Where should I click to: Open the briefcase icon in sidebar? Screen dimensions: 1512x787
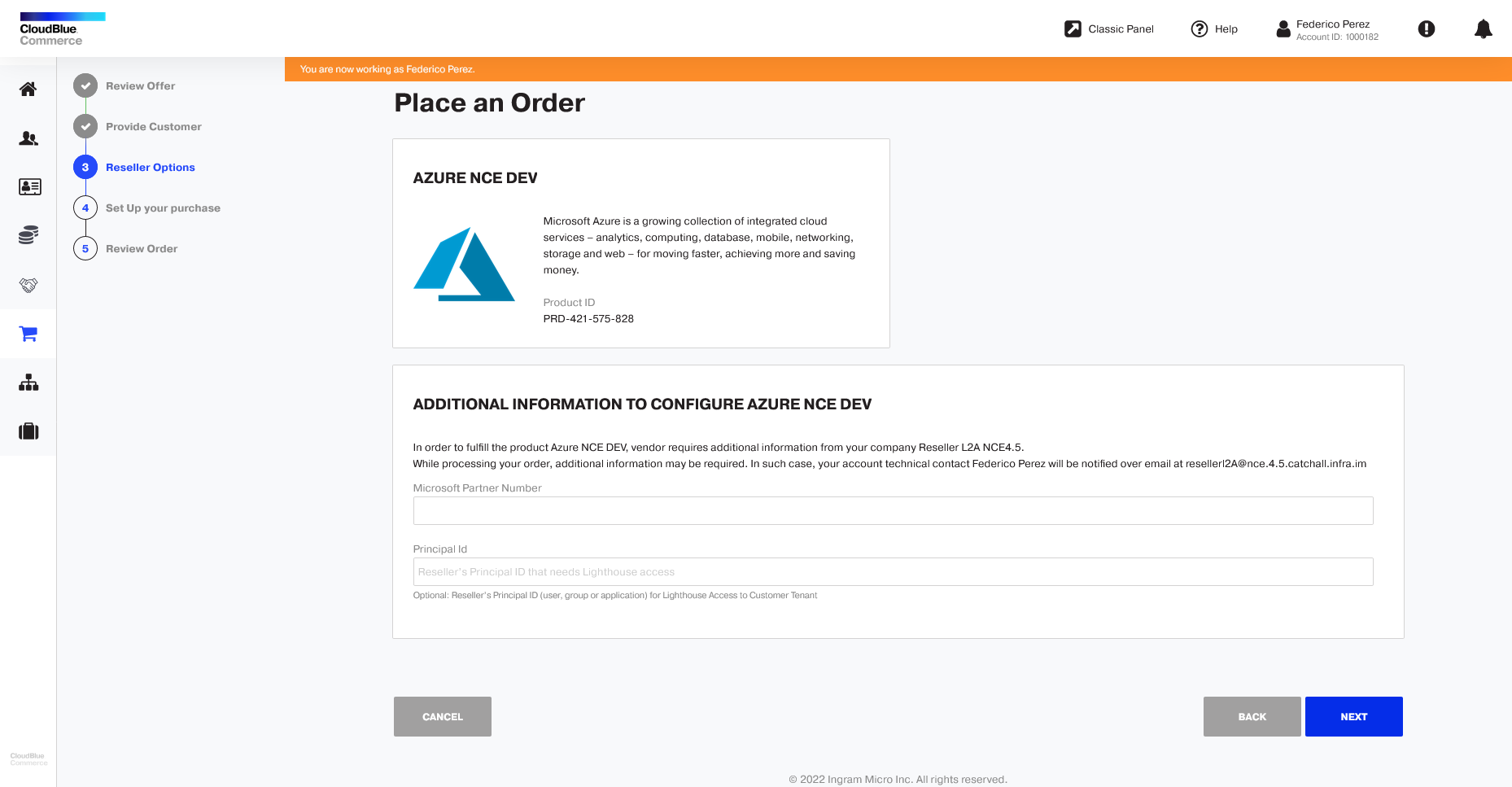point(28,431)
